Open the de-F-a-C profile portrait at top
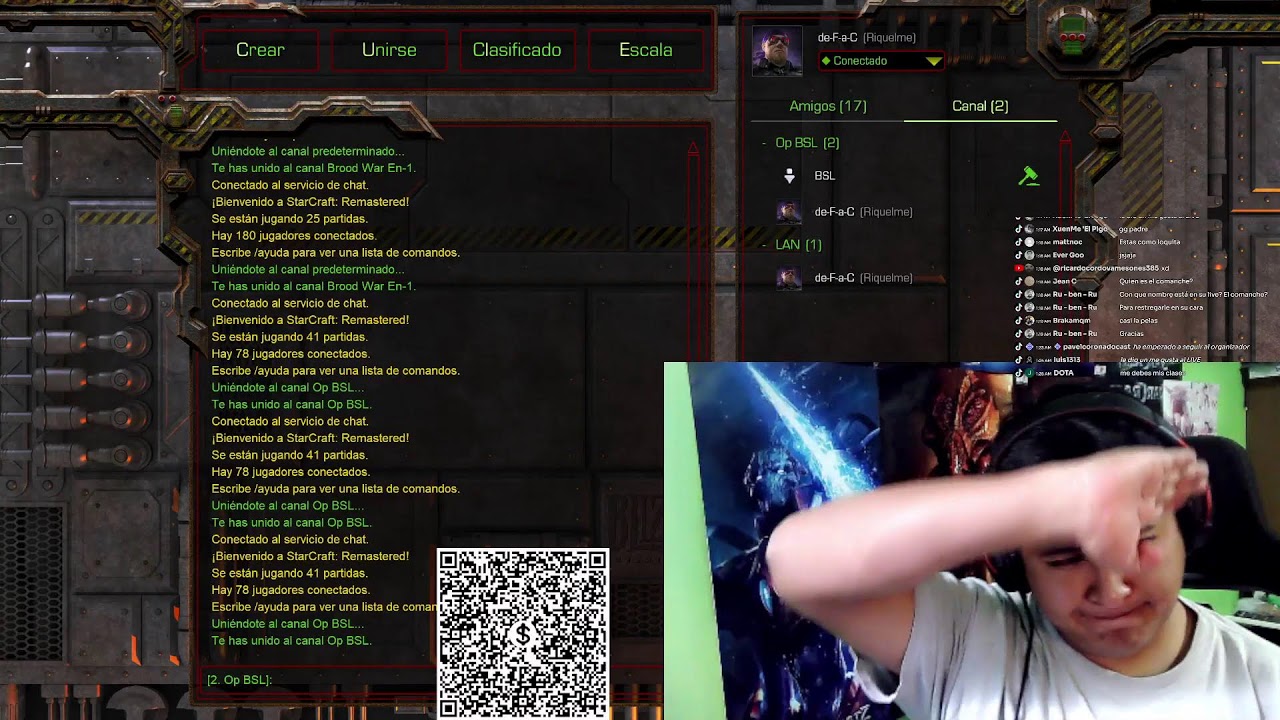Viewport: 1280px width, 720px height. 777,51
